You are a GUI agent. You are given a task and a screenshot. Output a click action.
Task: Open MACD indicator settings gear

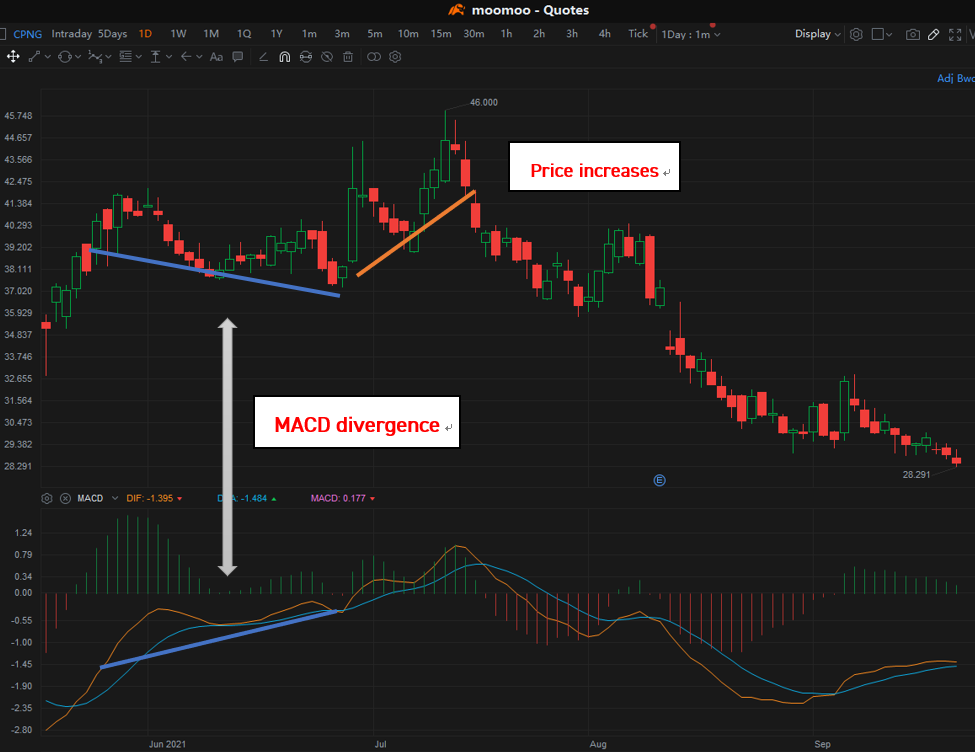click(x=47, y=498)
